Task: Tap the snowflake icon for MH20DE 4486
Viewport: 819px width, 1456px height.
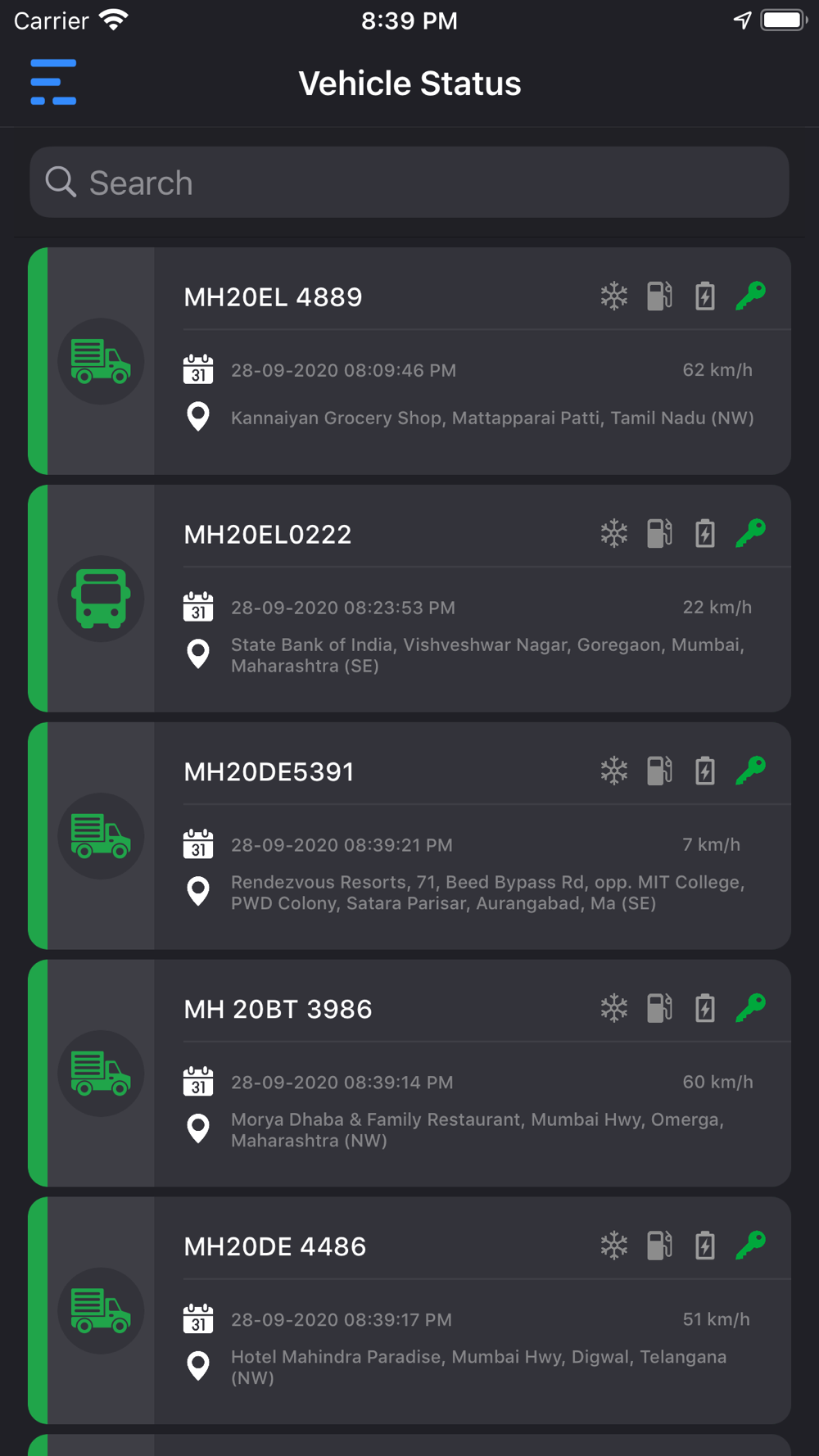Action: pos(613,1246)
